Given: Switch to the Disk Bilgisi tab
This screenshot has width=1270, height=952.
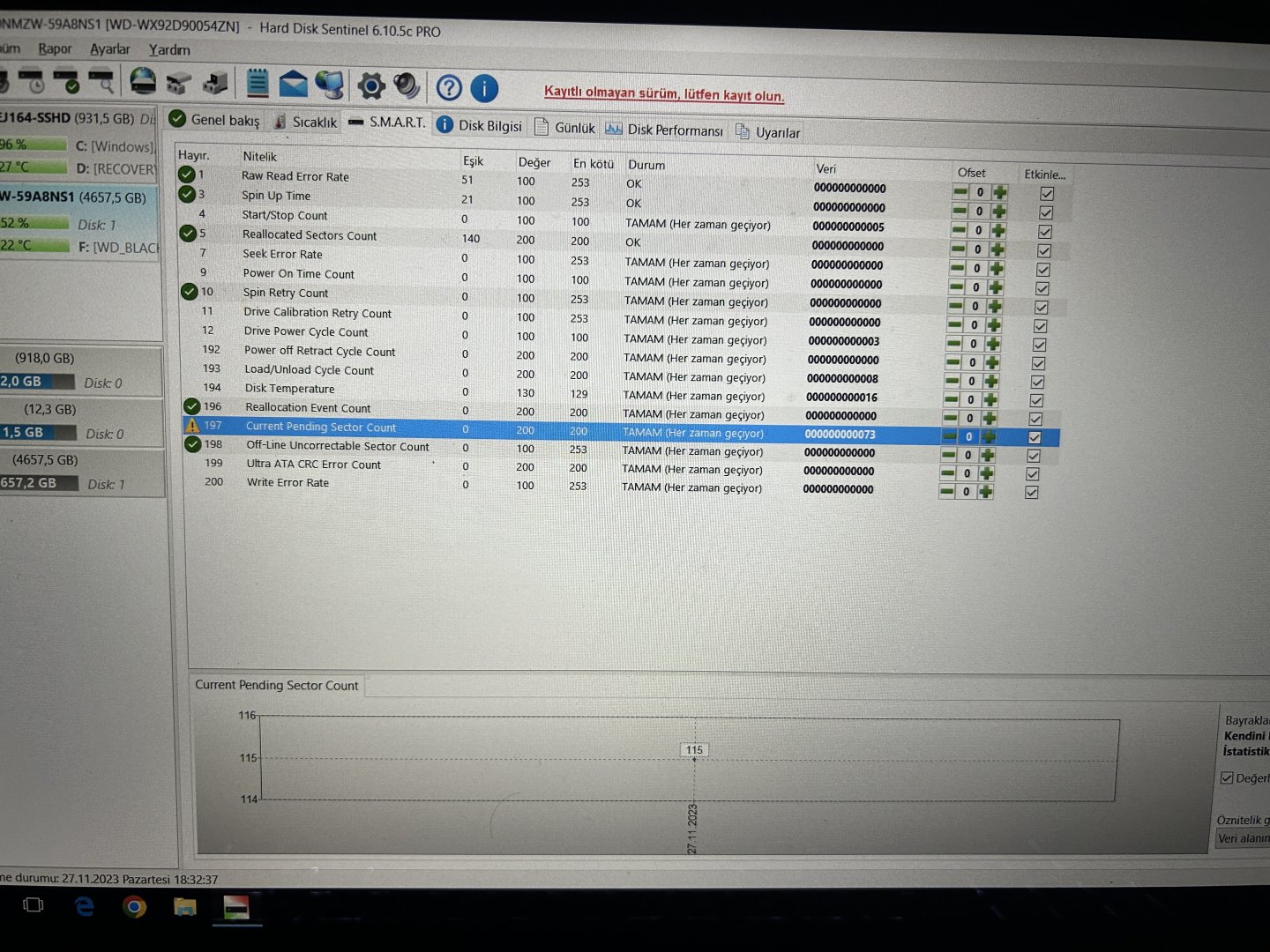Looking at the screenshot, I should (x=480, y=125).
